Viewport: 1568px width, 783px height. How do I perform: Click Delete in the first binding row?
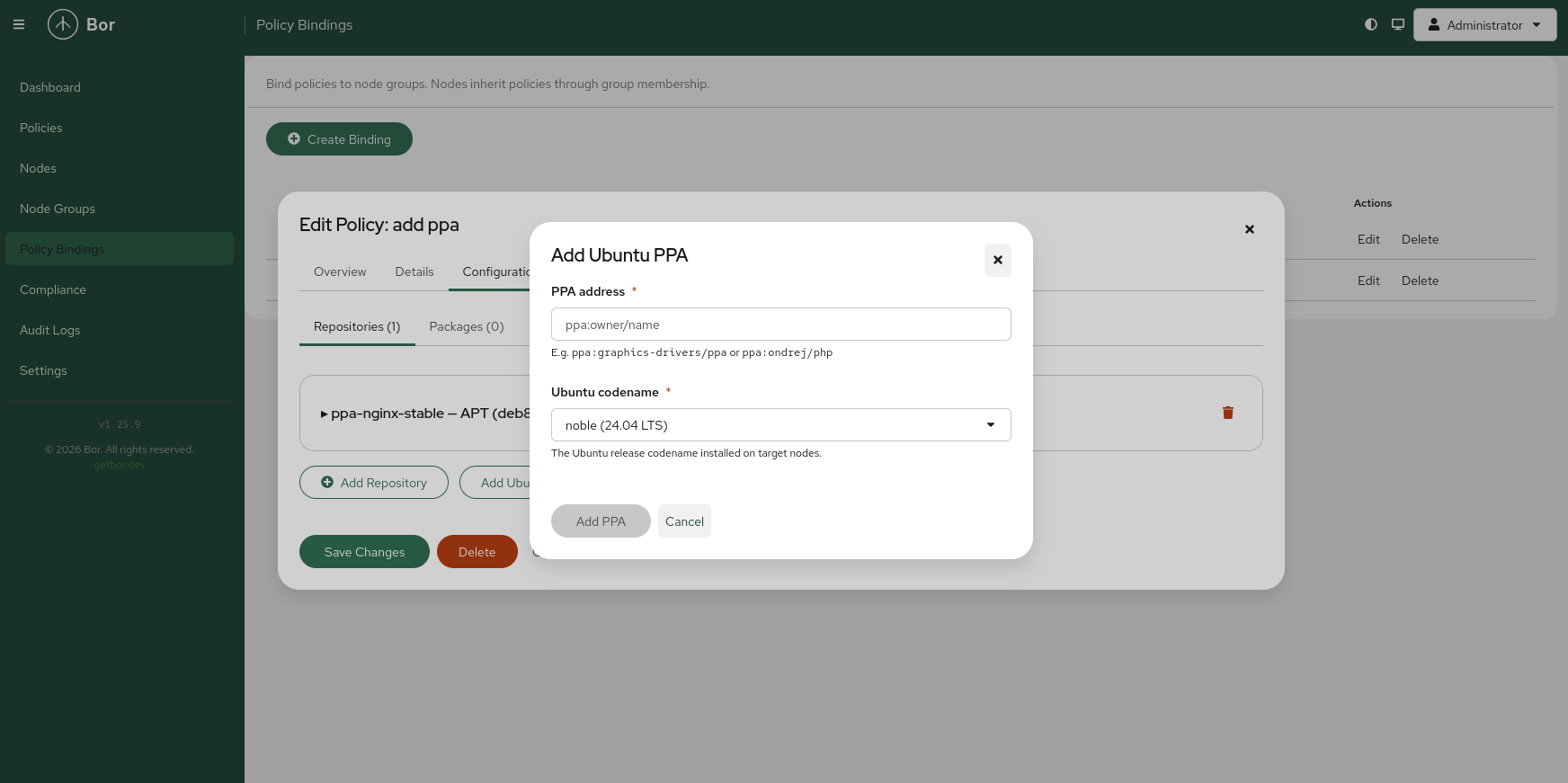[1420, 239]
